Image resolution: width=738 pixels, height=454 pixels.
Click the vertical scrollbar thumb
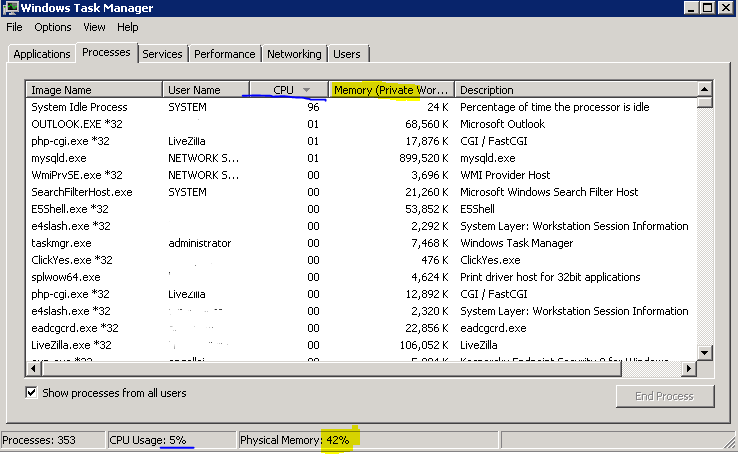pyautogui.click(x=705, y=102)
